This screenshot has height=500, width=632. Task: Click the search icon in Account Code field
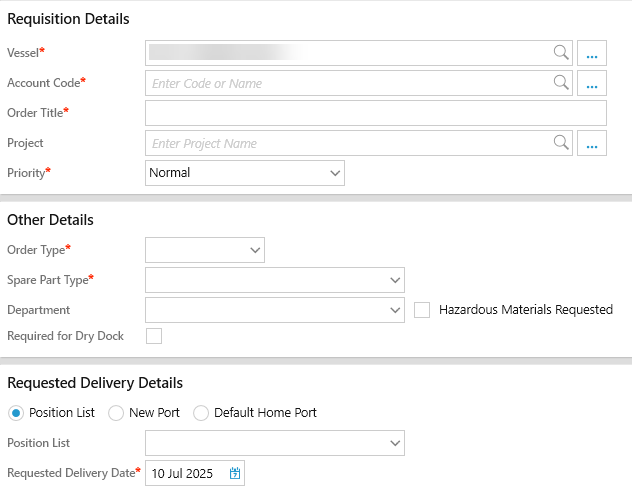click(x=562, y=83)
